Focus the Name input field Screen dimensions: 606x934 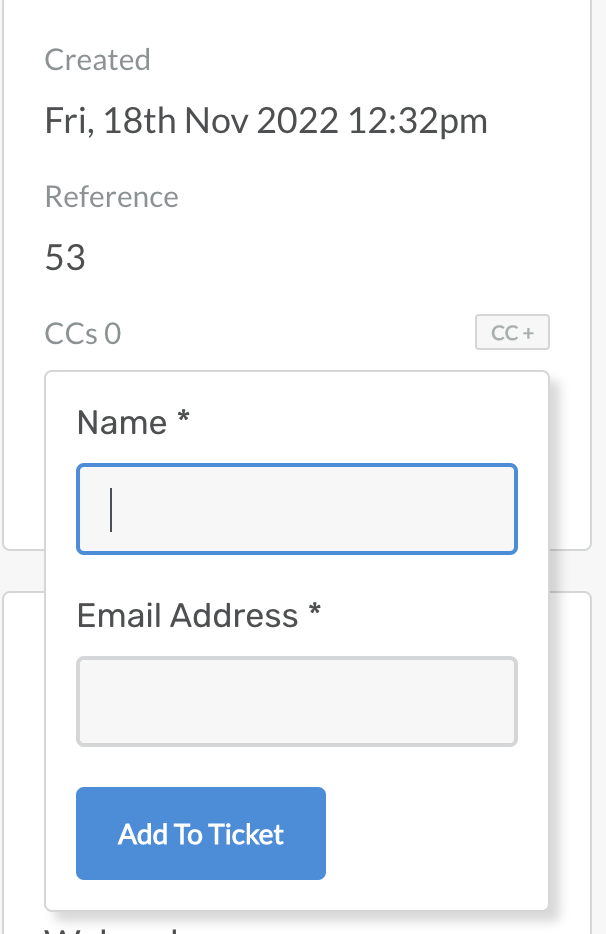pos(297,509)
